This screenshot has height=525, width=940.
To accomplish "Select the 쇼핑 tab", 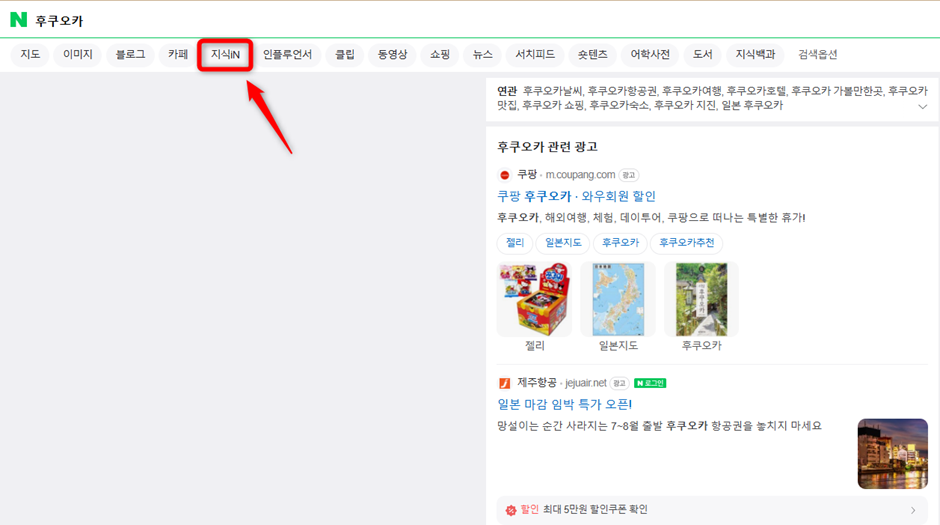I will click(440, 54).
